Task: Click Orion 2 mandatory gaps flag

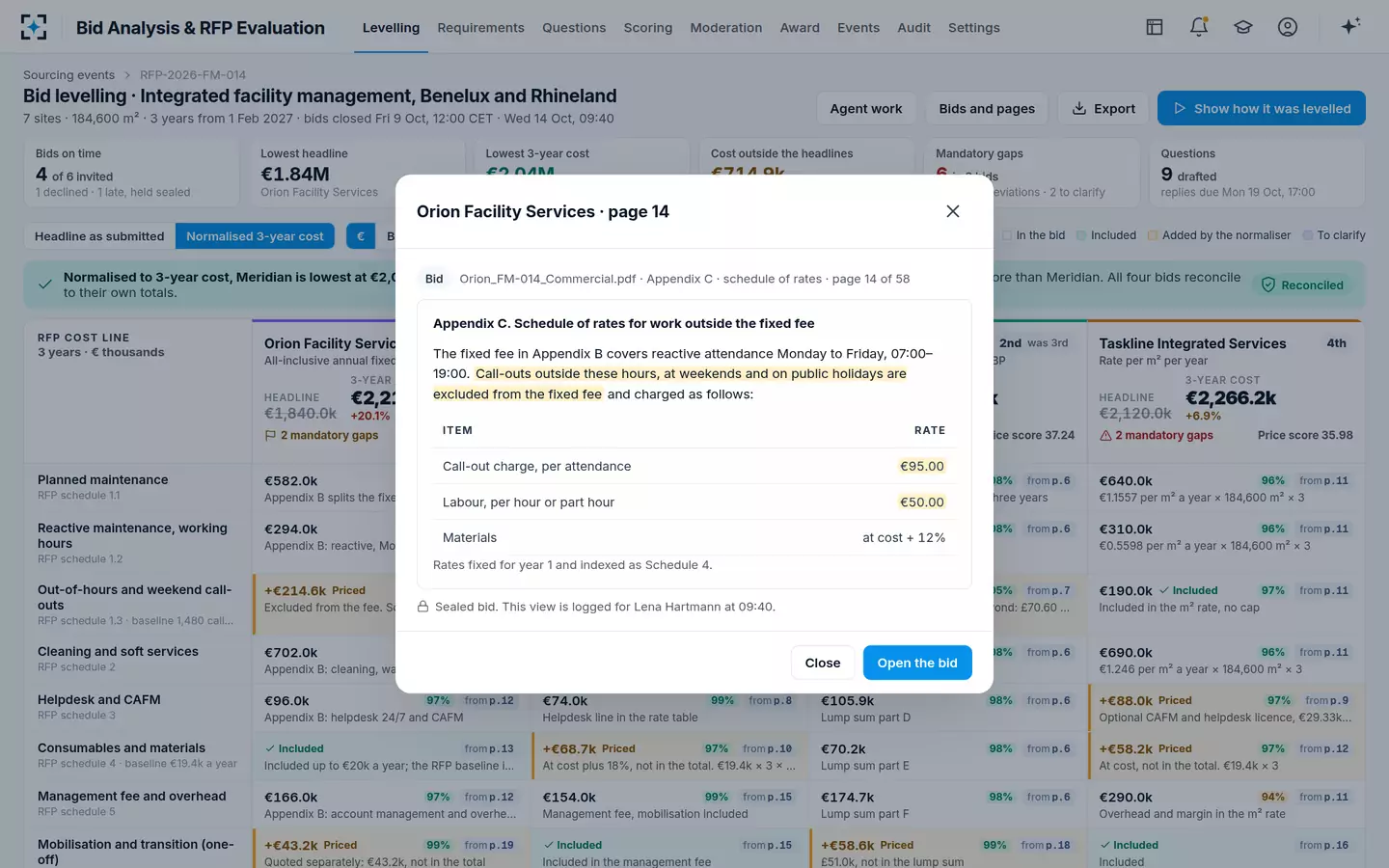Action: pyautogui.click(x=321, y=436)
